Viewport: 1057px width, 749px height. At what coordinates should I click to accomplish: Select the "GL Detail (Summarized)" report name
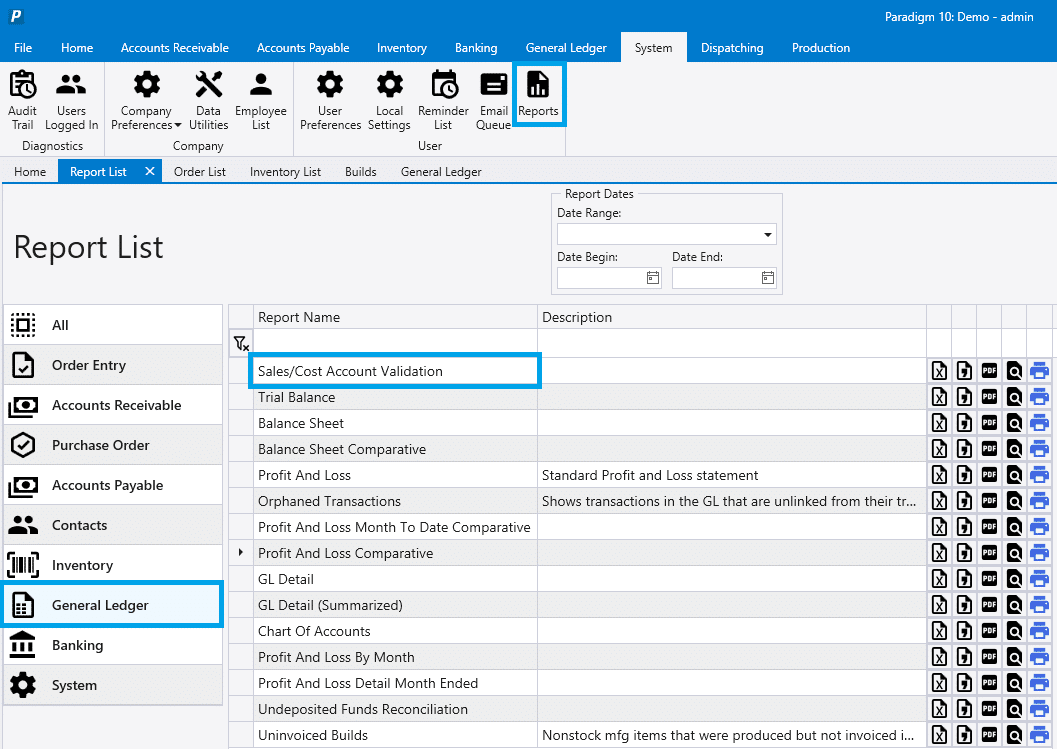click(330, 605)
